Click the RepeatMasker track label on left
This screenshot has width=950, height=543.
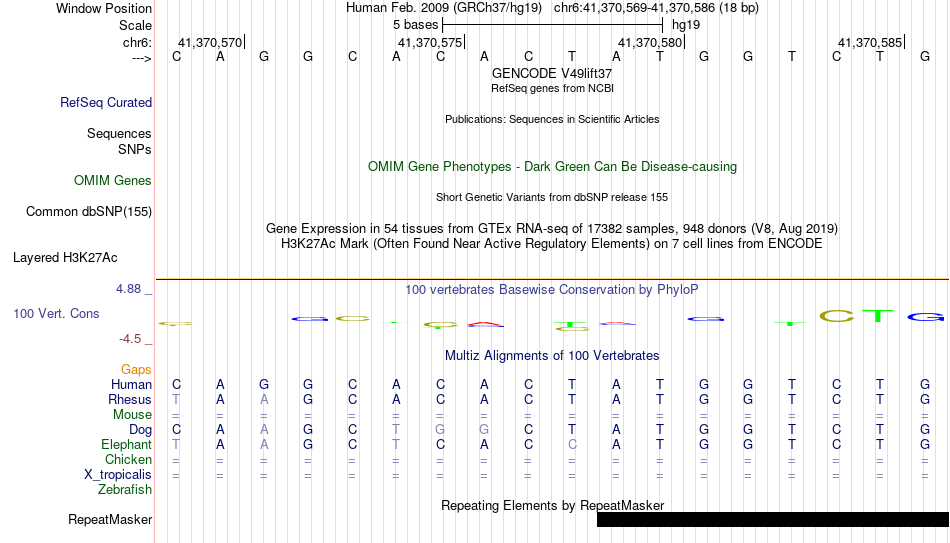coord(110,519)
